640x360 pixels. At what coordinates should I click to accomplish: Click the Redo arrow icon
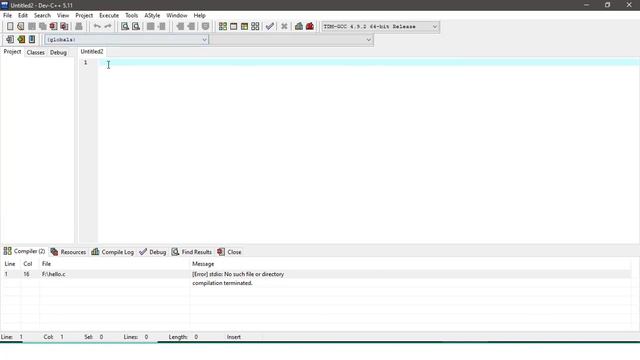(108, 27)
